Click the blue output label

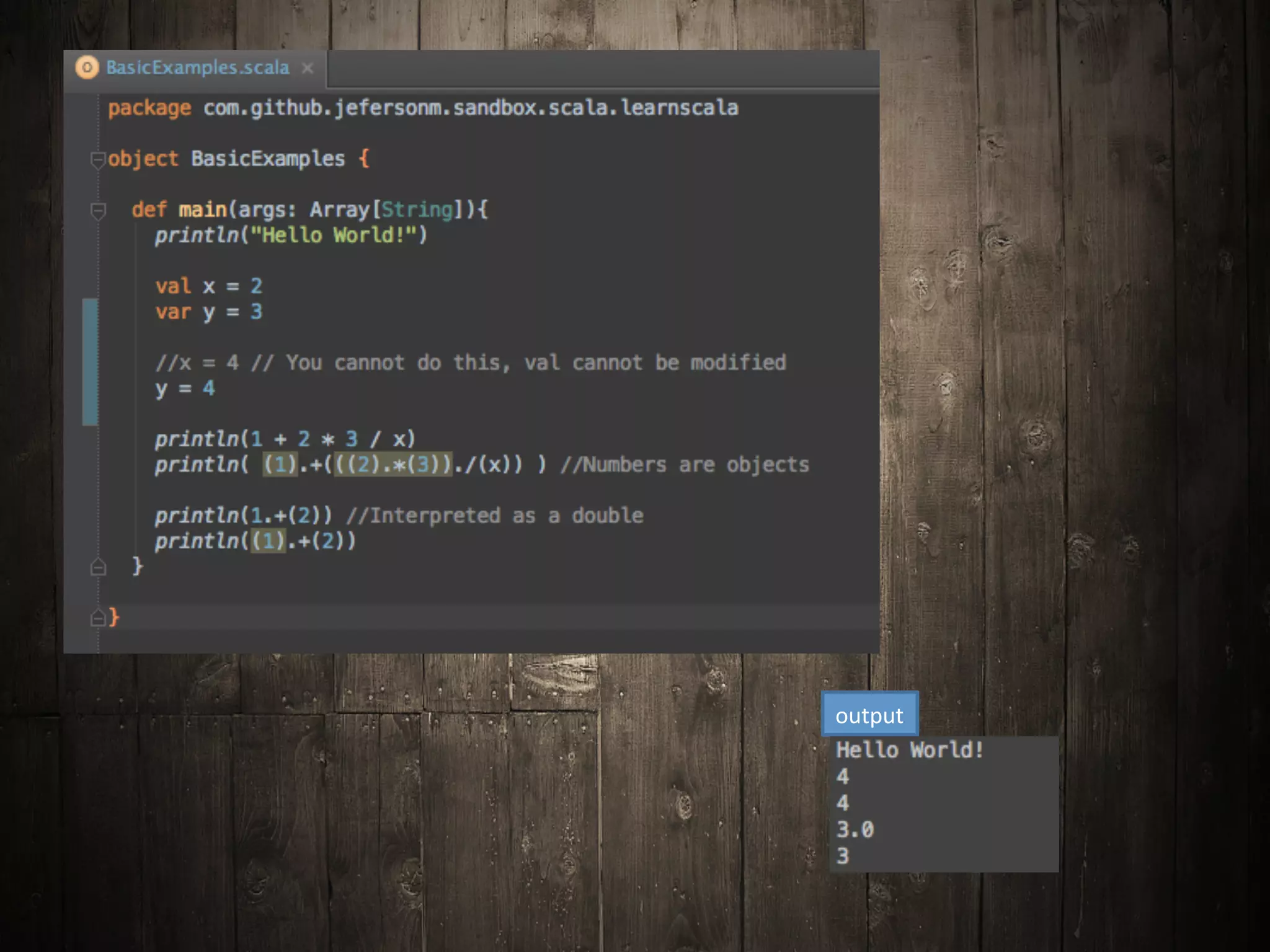(x=869, y=715)
